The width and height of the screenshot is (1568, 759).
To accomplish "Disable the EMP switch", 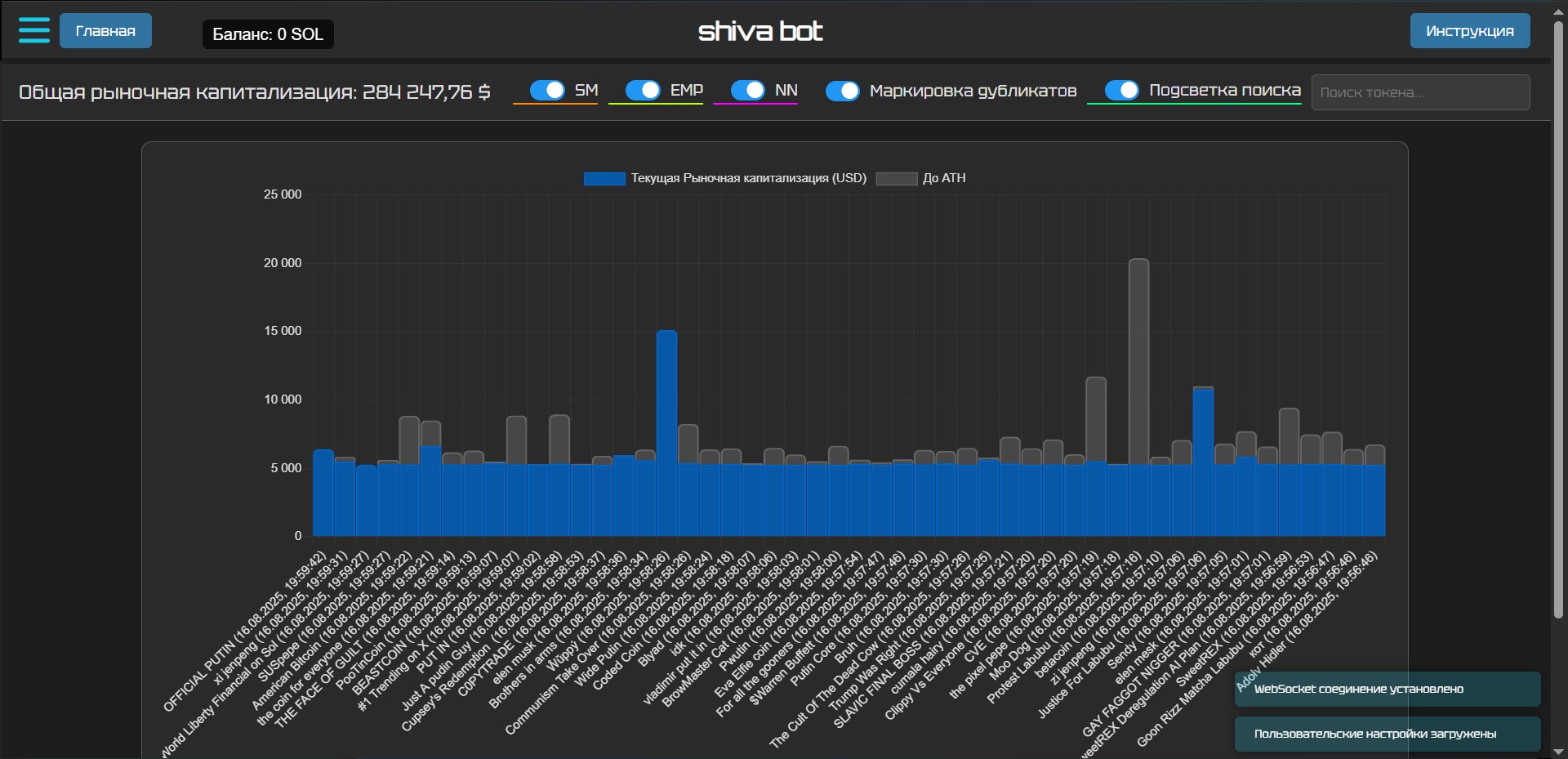I will pyautogui.click(x=643, y=90).
